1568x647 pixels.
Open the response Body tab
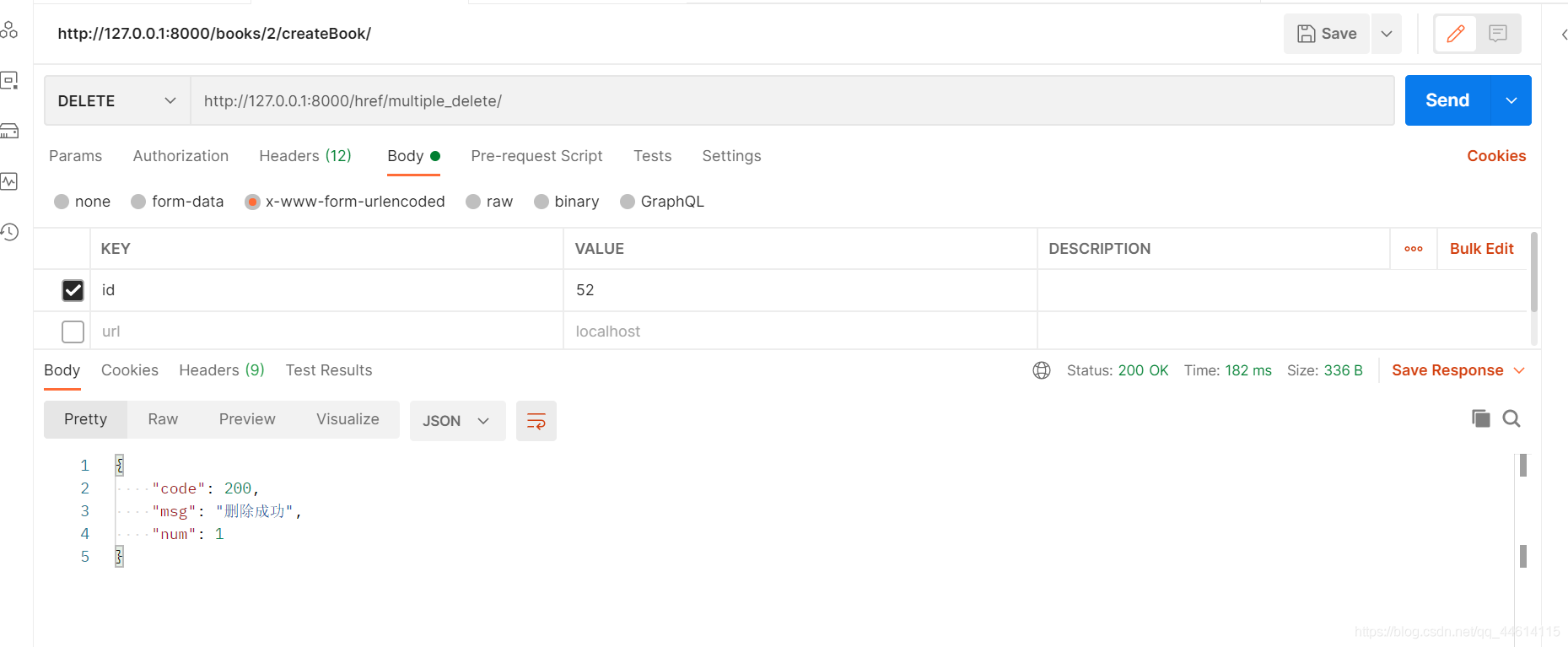tap(62, 370)
